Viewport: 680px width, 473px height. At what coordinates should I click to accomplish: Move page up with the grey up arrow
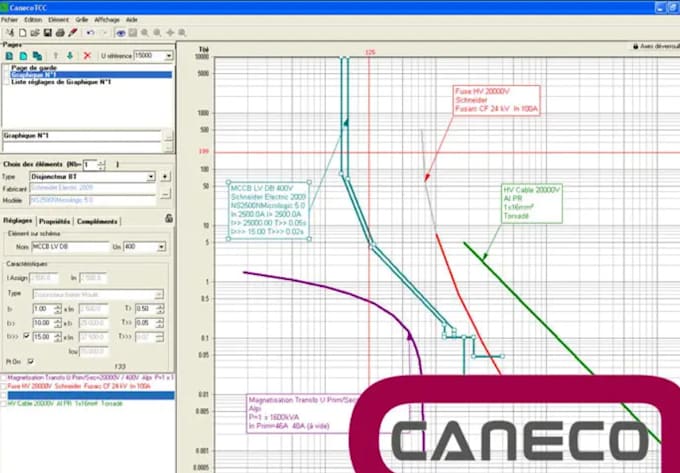pos(56,56)
